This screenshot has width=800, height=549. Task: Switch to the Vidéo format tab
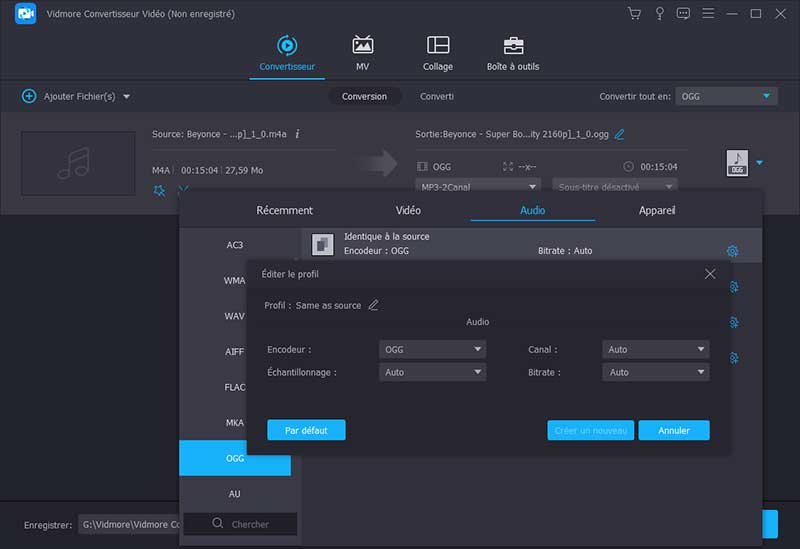tap(408, 211)
